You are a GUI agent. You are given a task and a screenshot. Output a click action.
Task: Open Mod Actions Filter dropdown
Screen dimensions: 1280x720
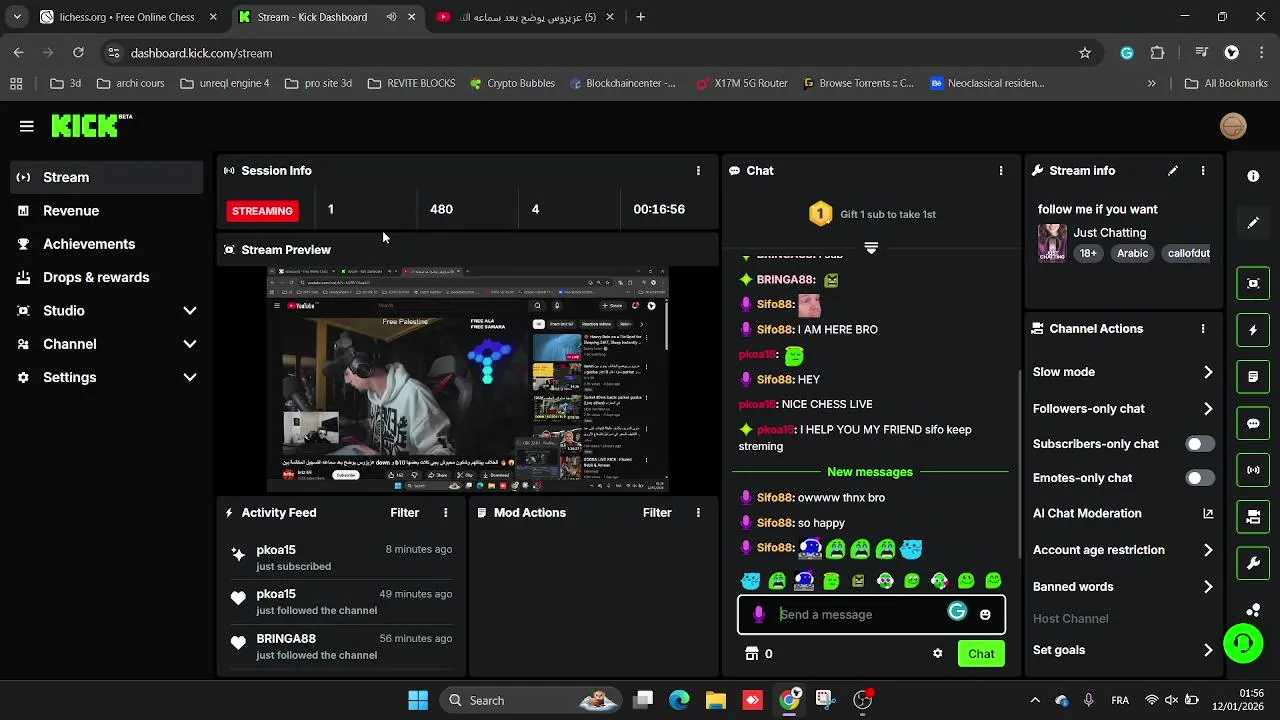pos(657,513)
